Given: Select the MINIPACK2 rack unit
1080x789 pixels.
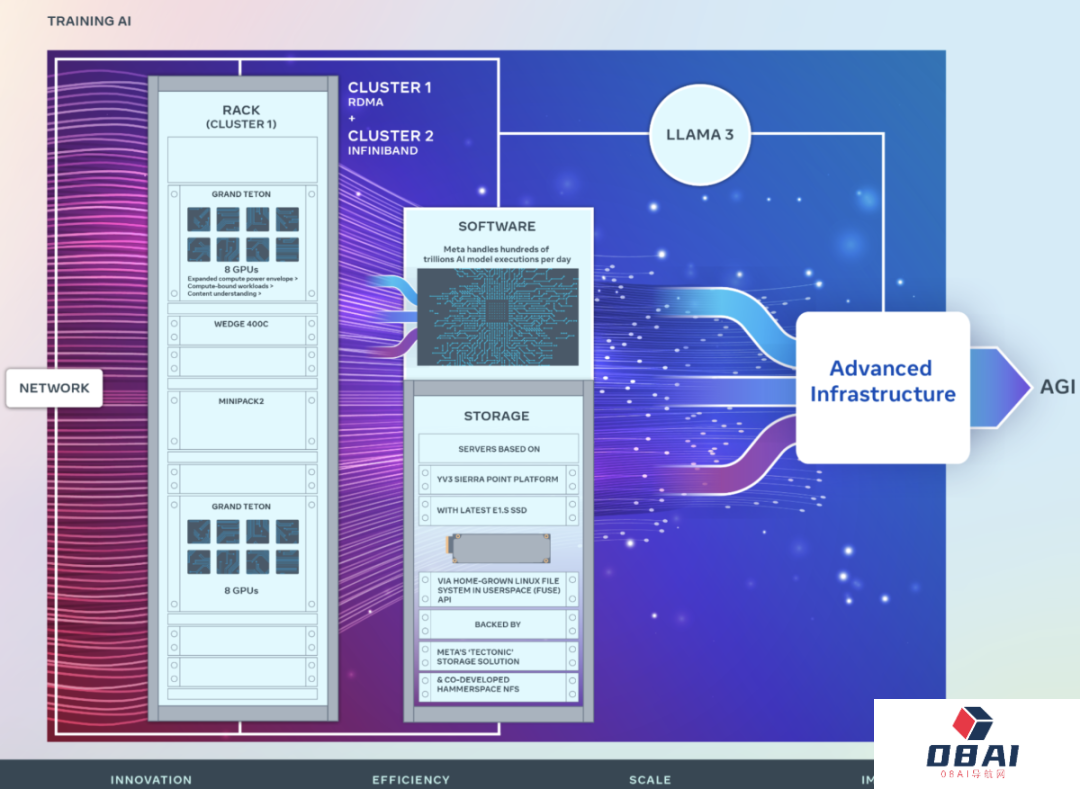Looking at the screenshot, I should click(242, 419).
